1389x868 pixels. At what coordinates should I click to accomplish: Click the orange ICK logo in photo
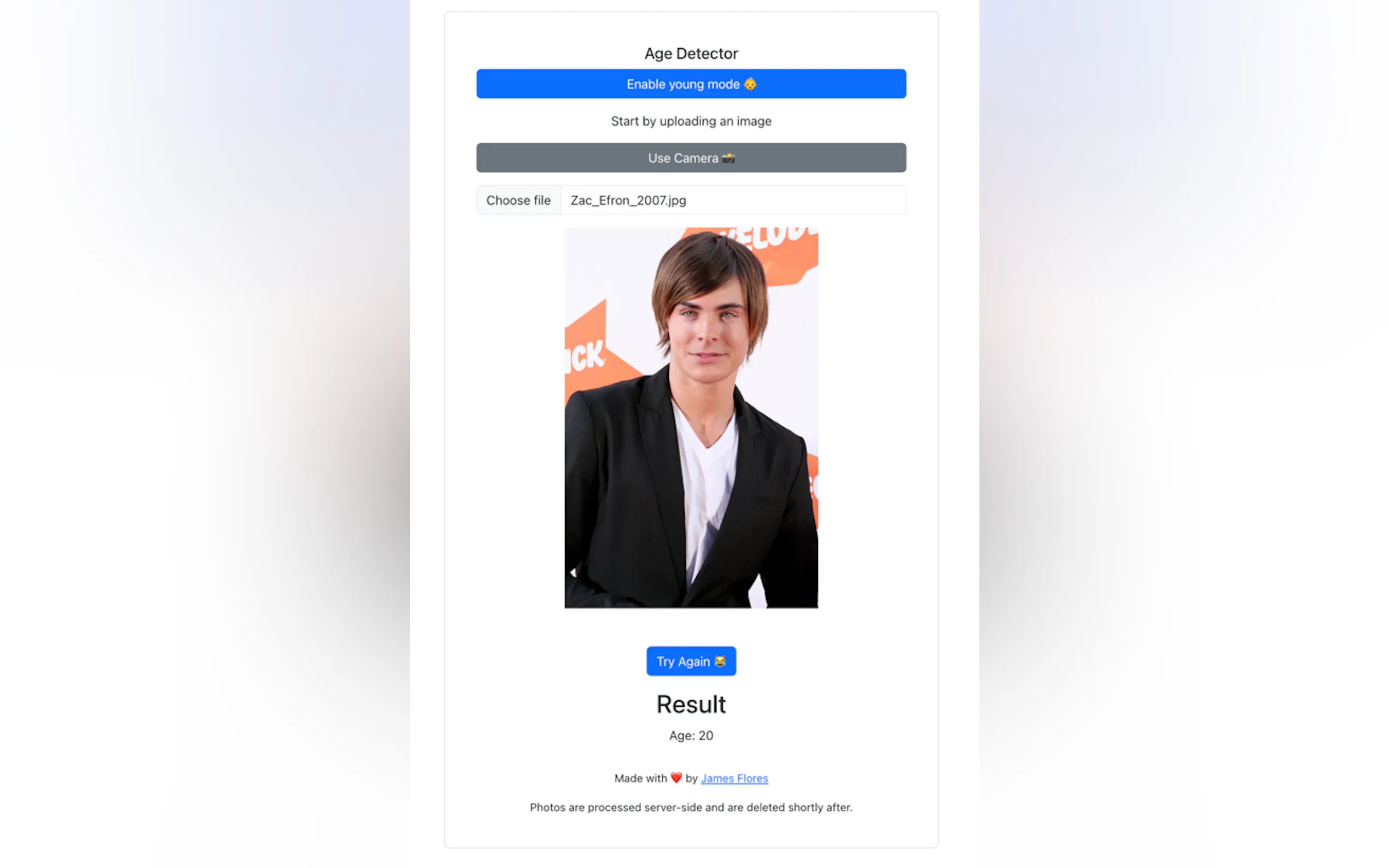tap(586, 356)
